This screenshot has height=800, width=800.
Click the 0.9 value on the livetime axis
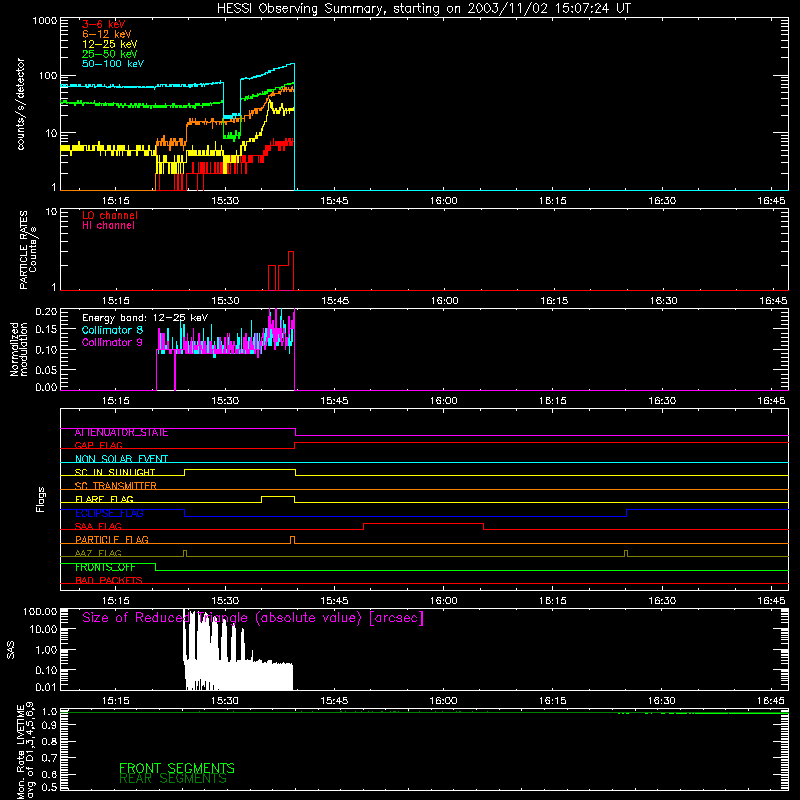49,725
